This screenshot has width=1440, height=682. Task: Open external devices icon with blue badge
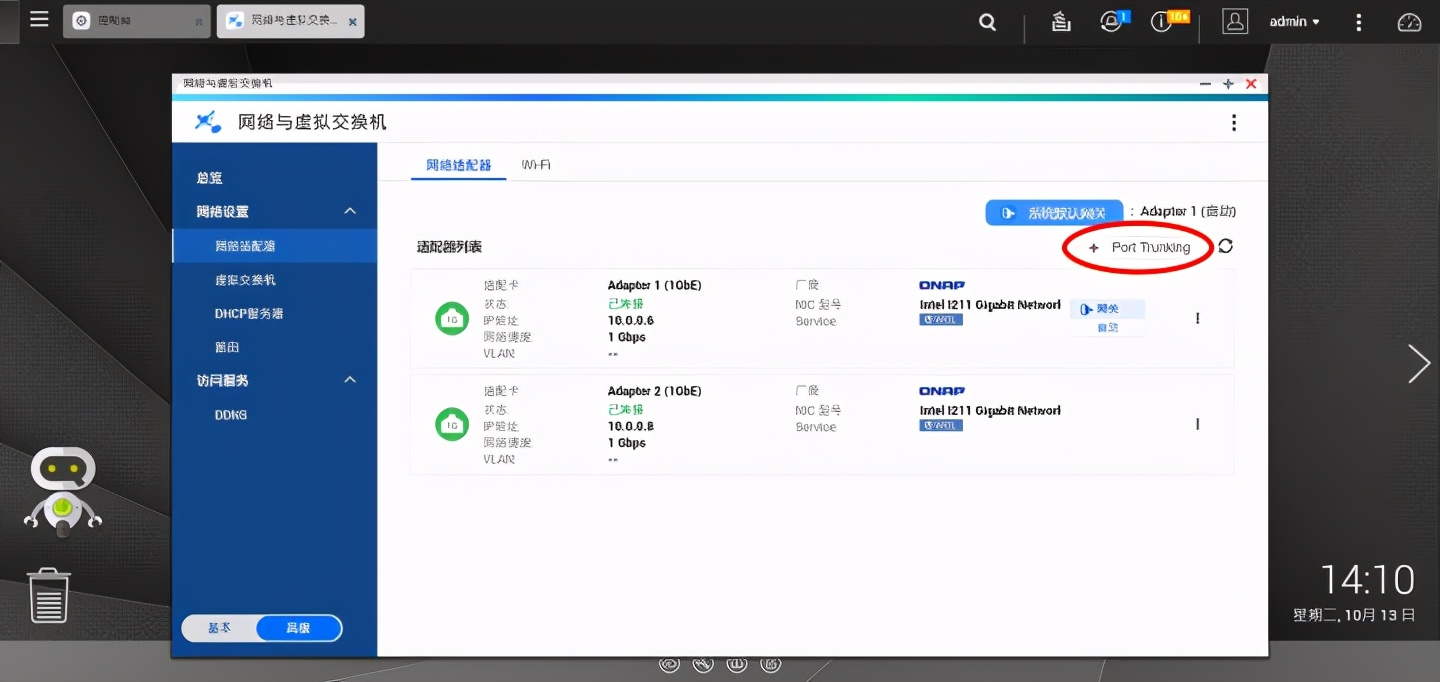[1113, 21]
